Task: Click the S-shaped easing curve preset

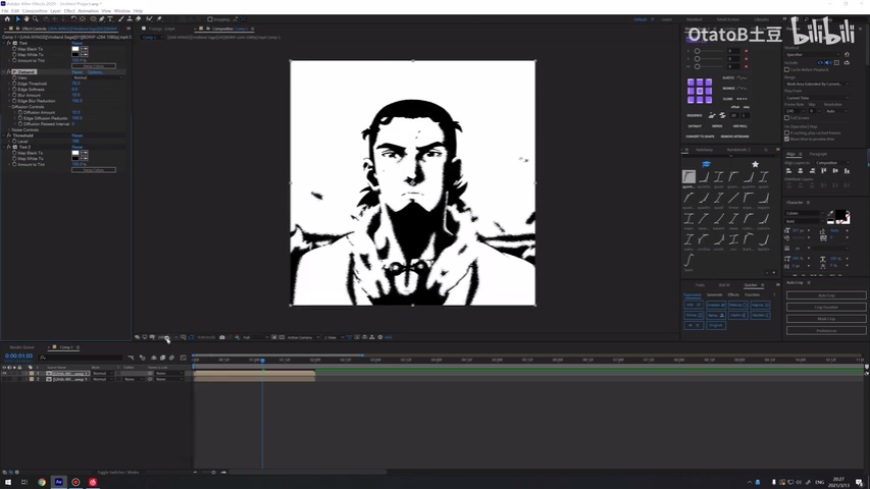Action: pyautogui.click(x=689, y=260)
